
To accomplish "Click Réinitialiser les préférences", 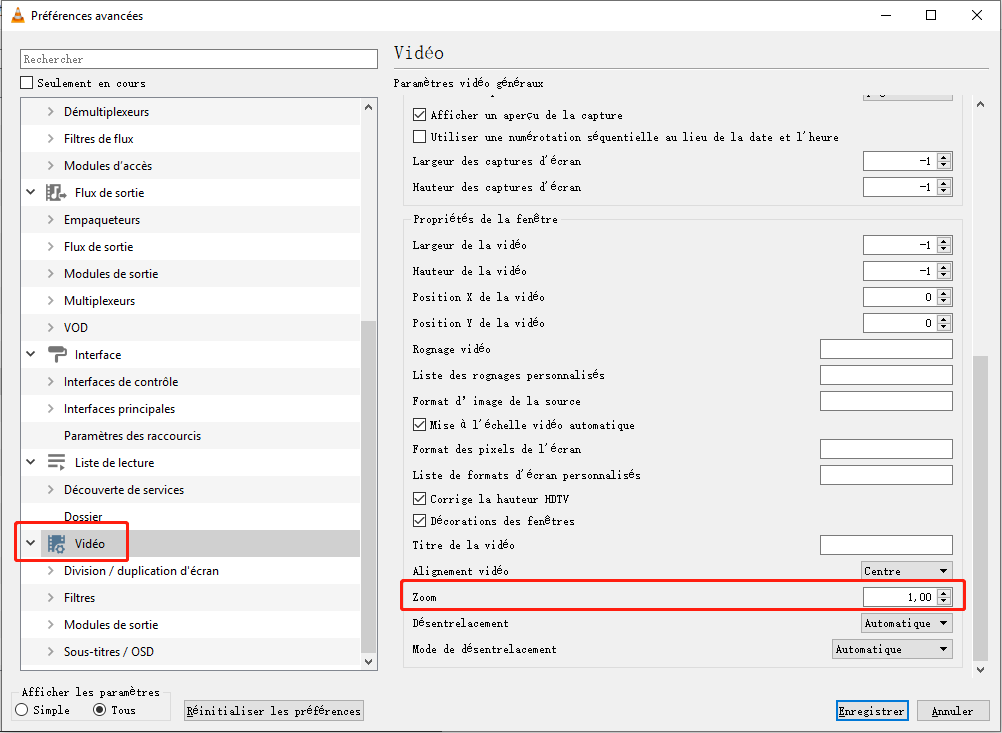I will pyautogui.click(x=273, y=710).
